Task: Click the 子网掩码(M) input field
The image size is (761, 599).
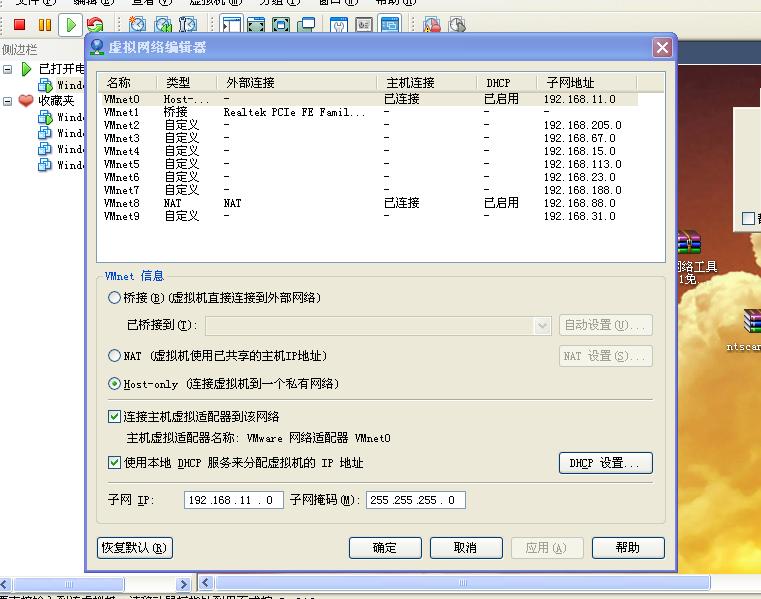Action: click(416, 500)
